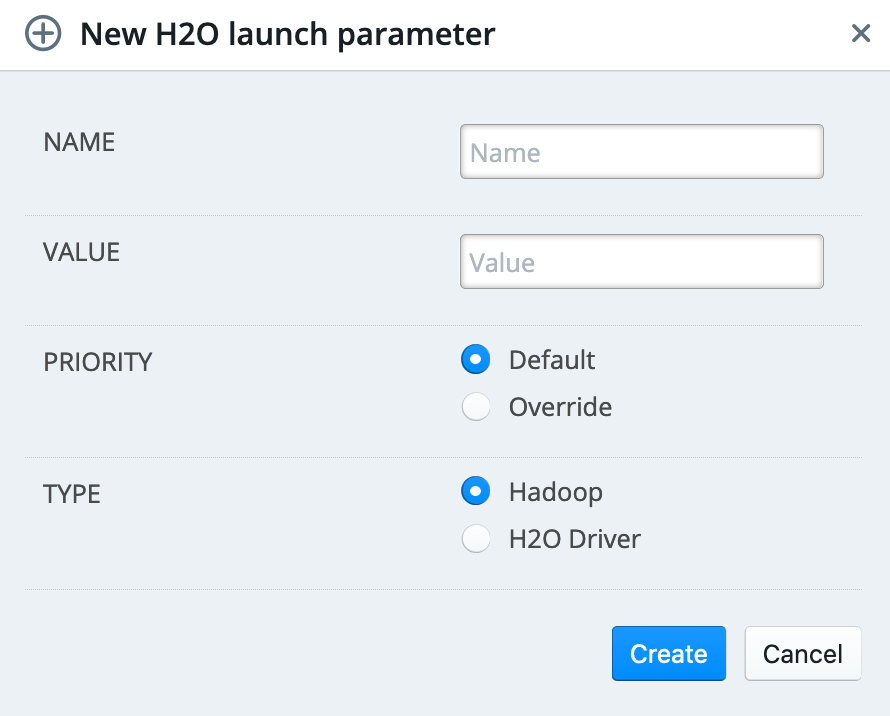This screenshot has height=716, width=890.
Task: Click the 'Override' option label text
Action: click(560, 407)
